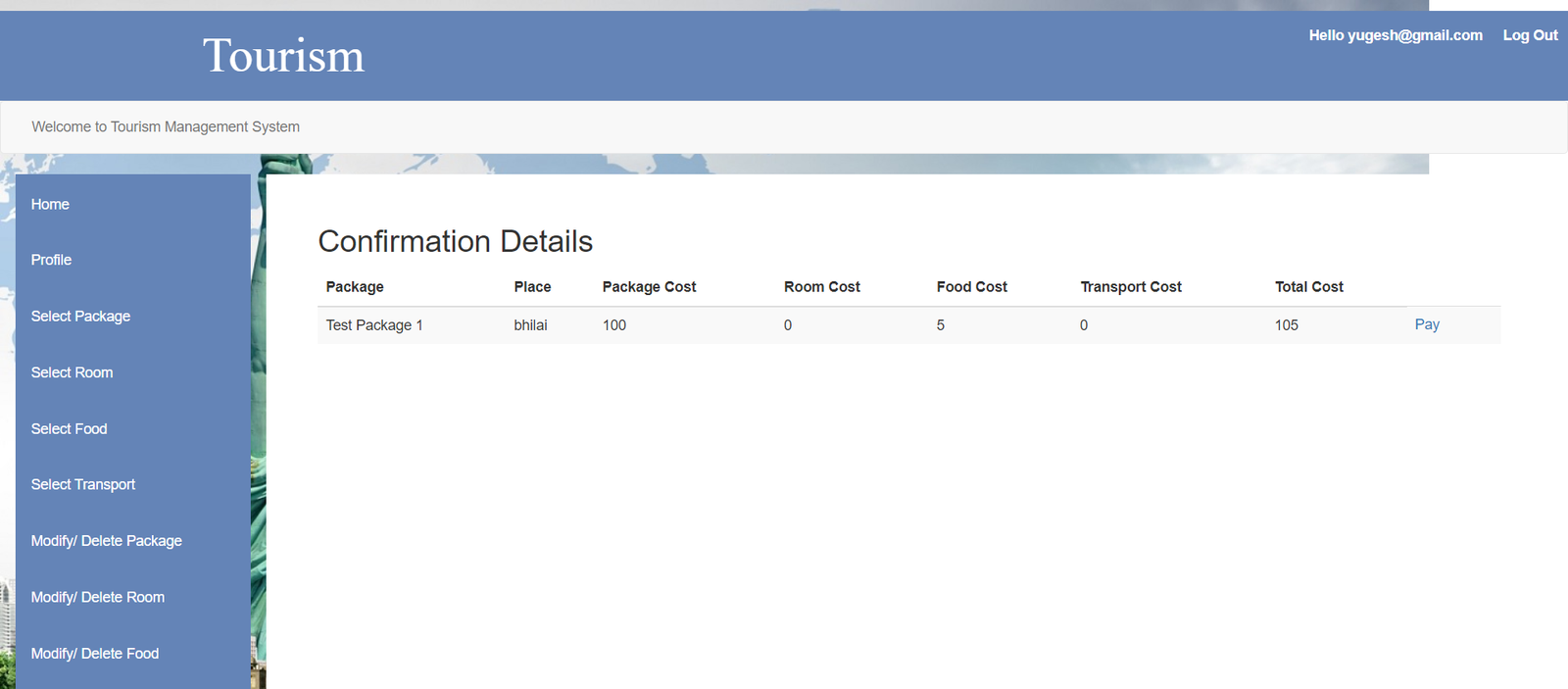
Task: Go to Modify/ Delete Room
Action: click(97, 597)
